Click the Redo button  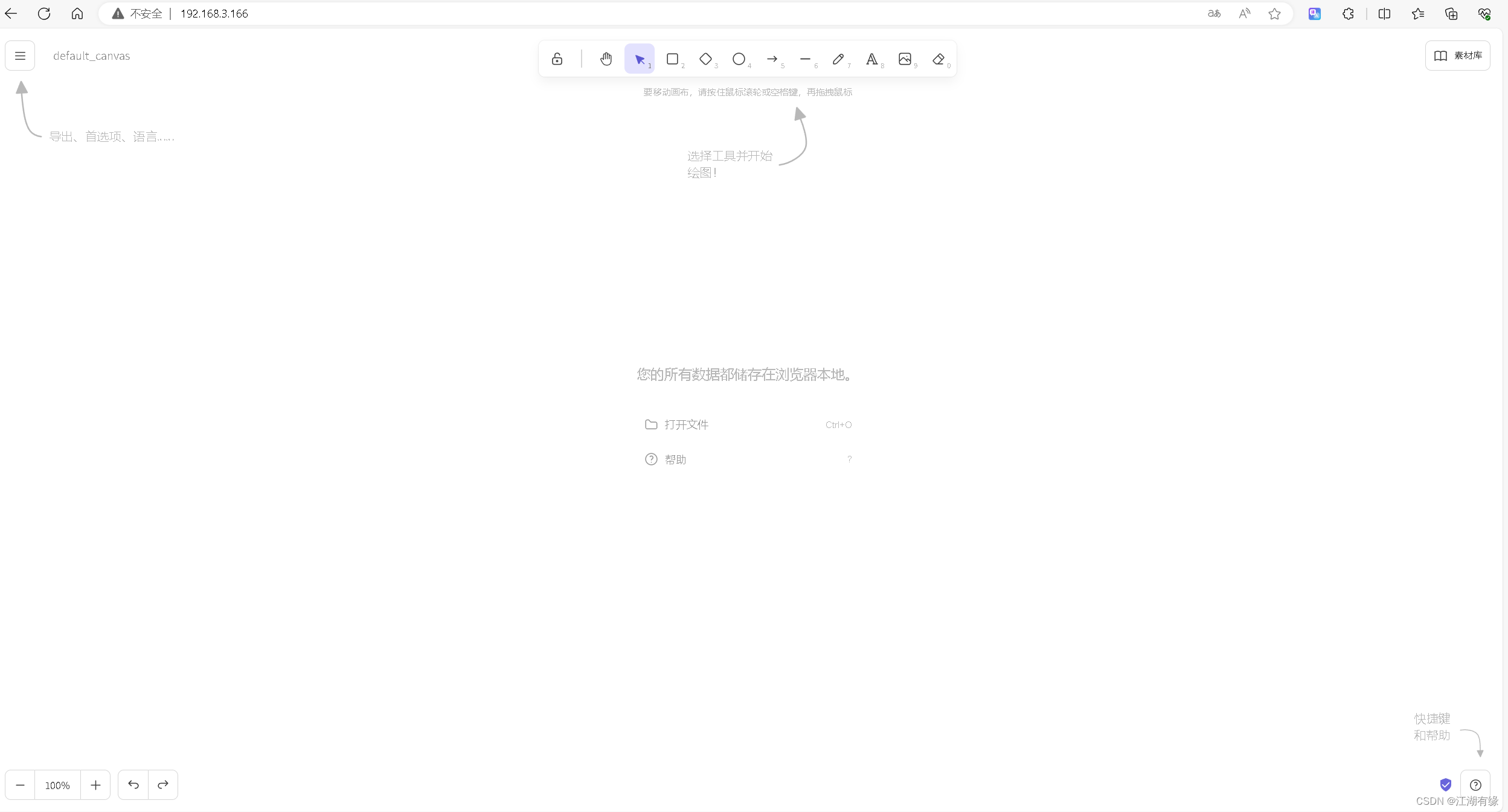162,785
